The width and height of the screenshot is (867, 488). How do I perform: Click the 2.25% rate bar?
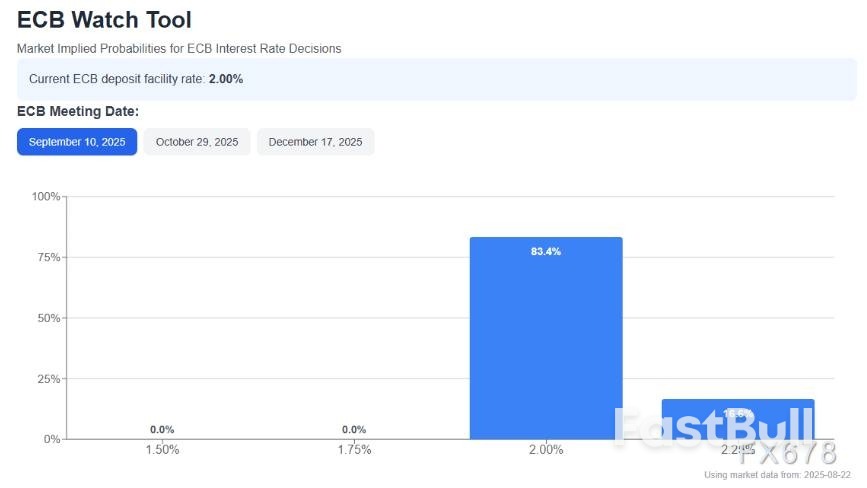click(x=738, y=419)
